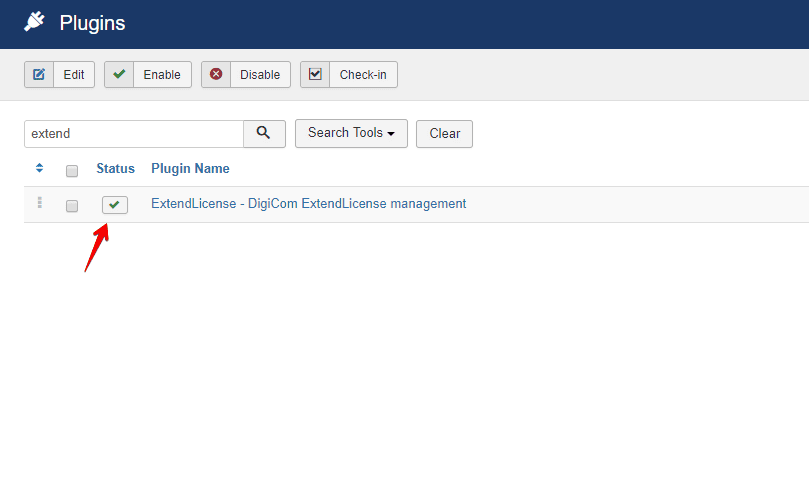Open the ExtendLicense DigiCom plugin link
The width and height of the screenshot is (809, 497).
click(x=308, y=204)
